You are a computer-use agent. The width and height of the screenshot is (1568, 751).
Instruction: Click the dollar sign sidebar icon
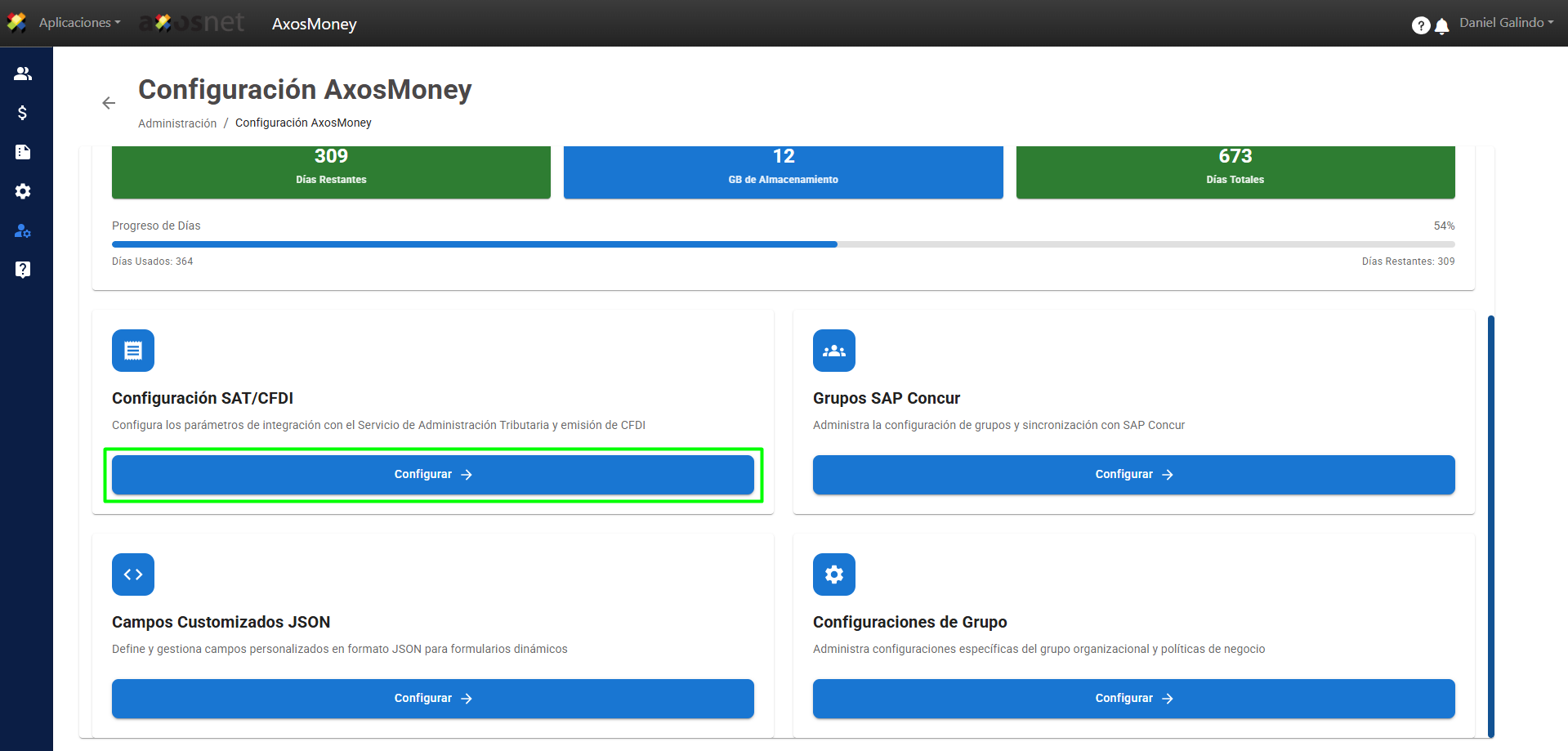tap(23, 113)
